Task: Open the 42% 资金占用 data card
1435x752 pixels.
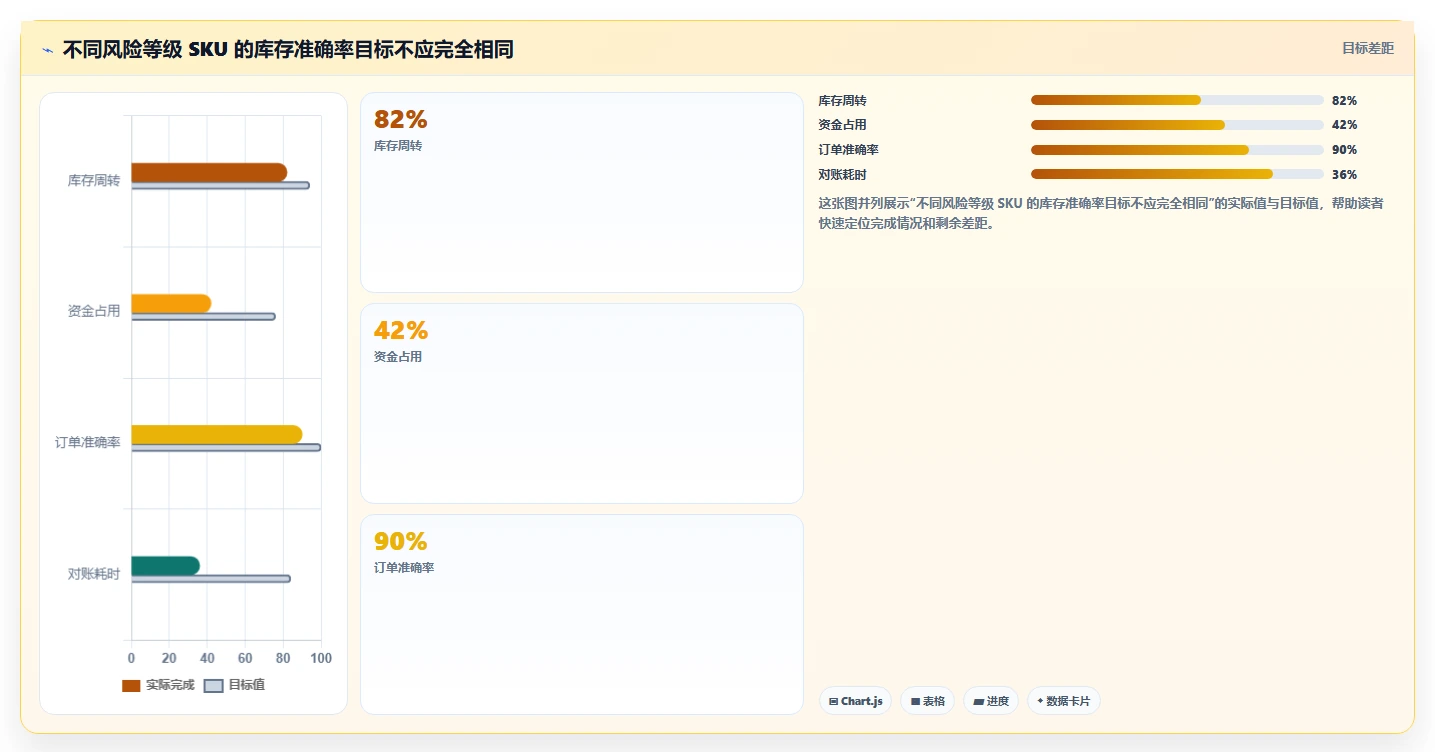Action: click(x=582, y=403)
